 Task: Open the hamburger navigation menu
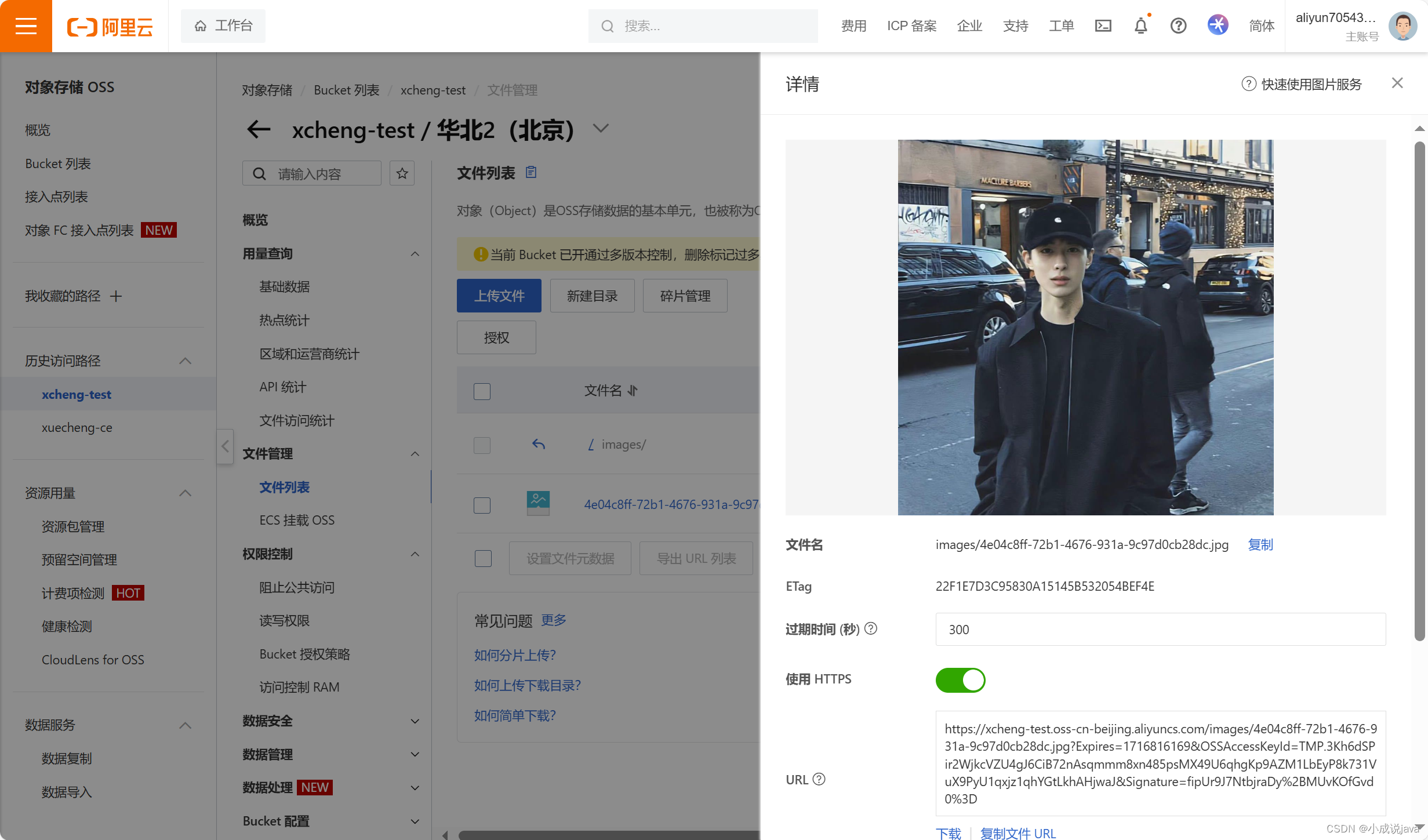coord(26,26)
